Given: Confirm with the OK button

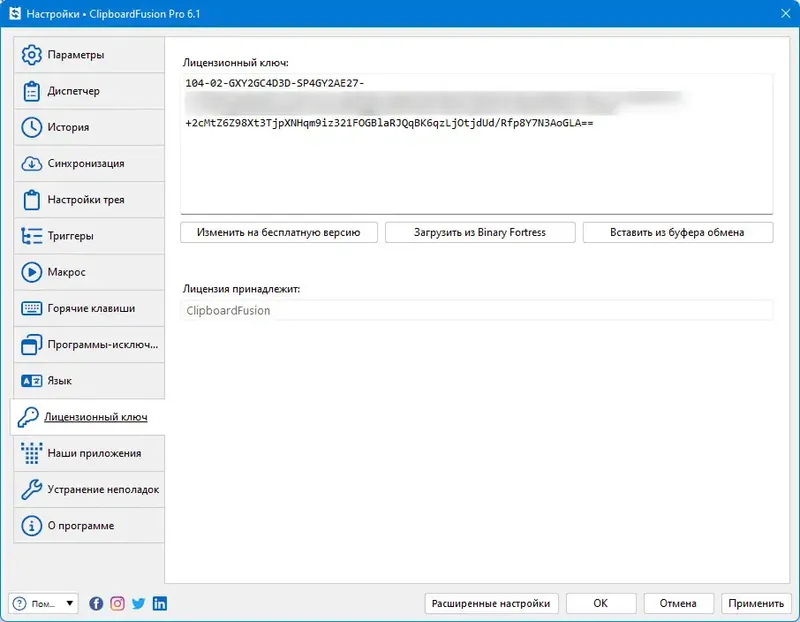Looking at the screenshot, I should 601,604.
